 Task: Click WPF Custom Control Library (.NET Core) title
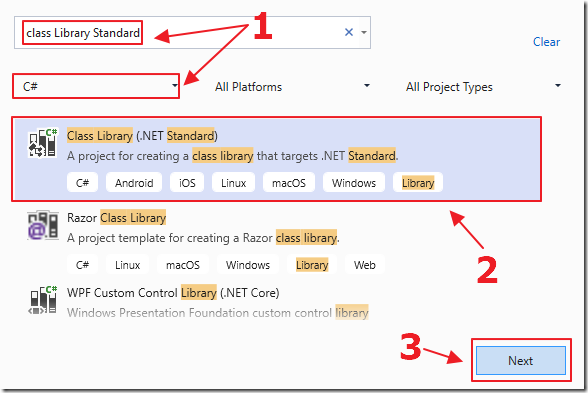[x=173, y=292]
